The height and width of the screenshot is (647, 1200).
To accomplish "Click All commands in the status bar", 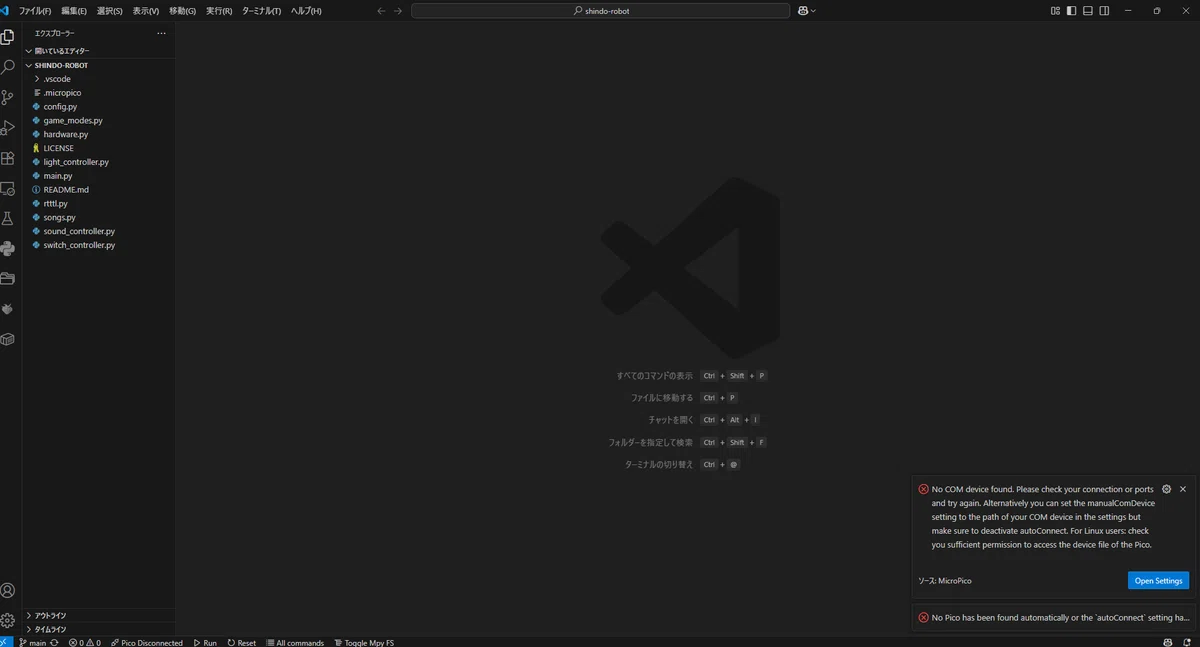I will 295,642.
